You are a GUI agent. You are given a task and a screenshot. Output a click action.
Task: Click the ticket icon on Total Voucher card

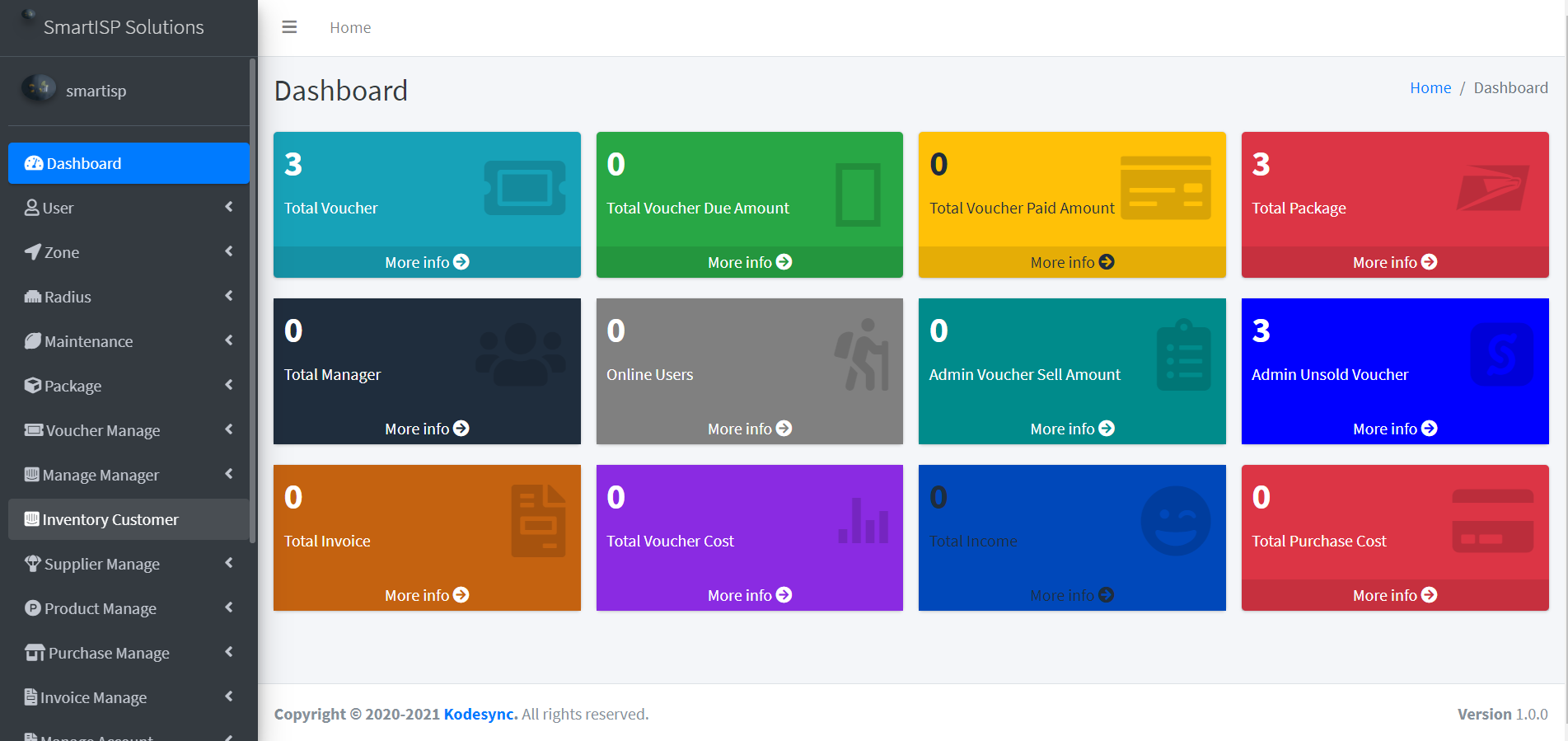pos(525,188)
